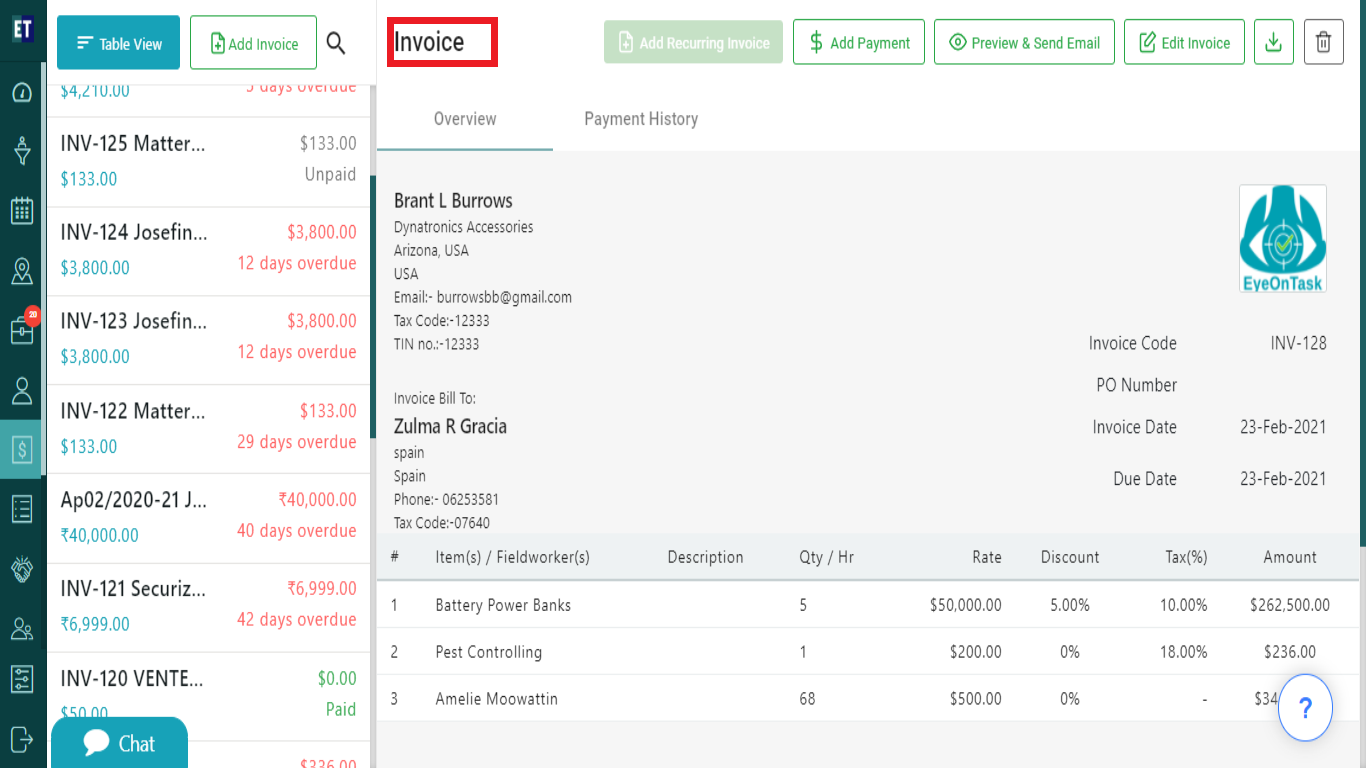Click the Zulma R Gracia bill-to name
This screenshot has width=1366, height=768.
point(450,426)
